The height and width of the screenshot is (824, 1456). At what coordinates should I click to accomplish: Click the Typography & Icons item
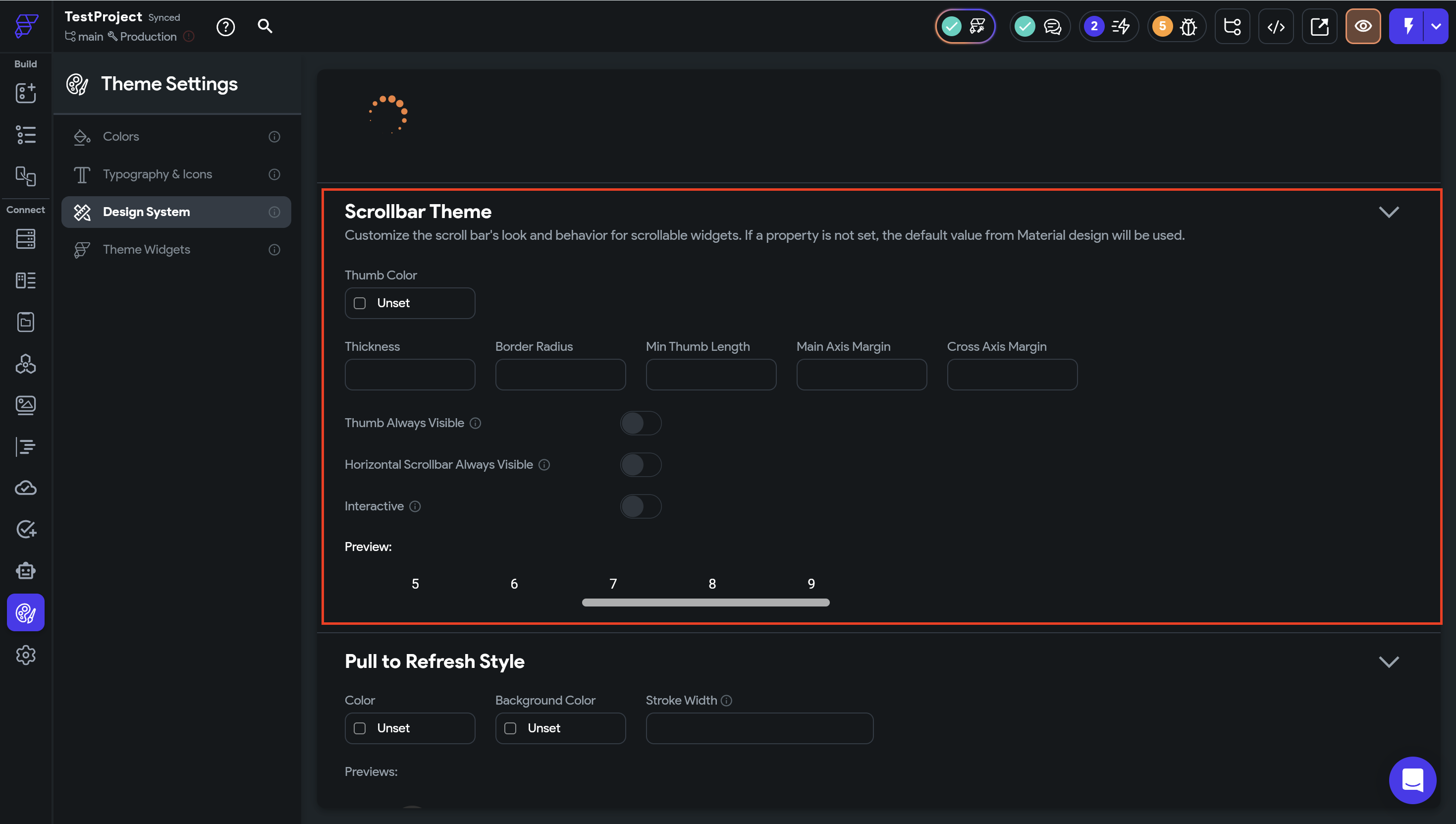click(157, 174)
